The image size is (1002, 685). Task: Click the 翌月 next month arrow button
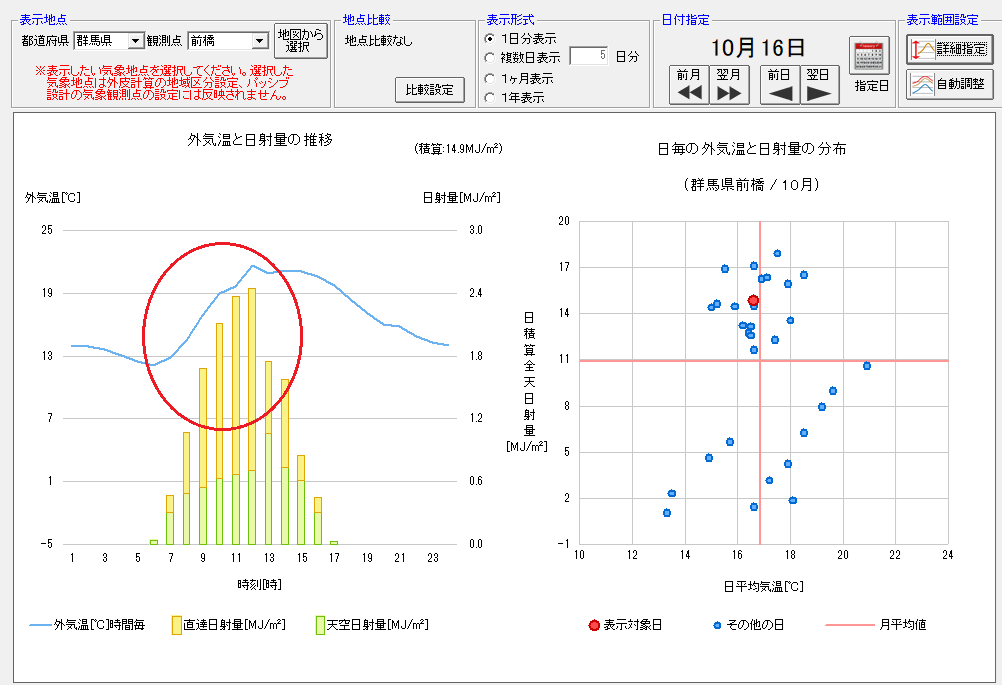pos(729,85)
